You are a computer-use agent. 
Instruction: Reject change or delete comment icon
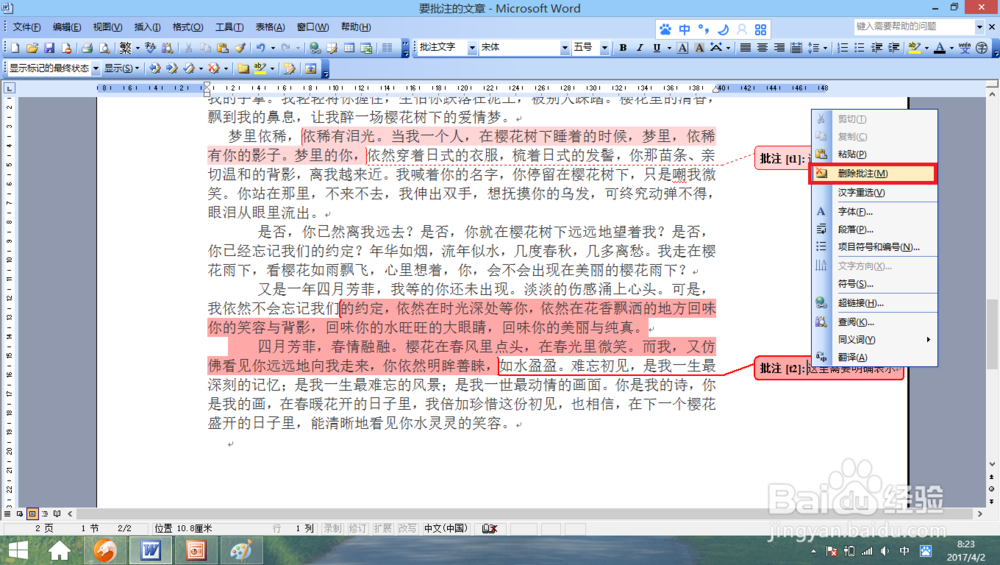[214, 68]
